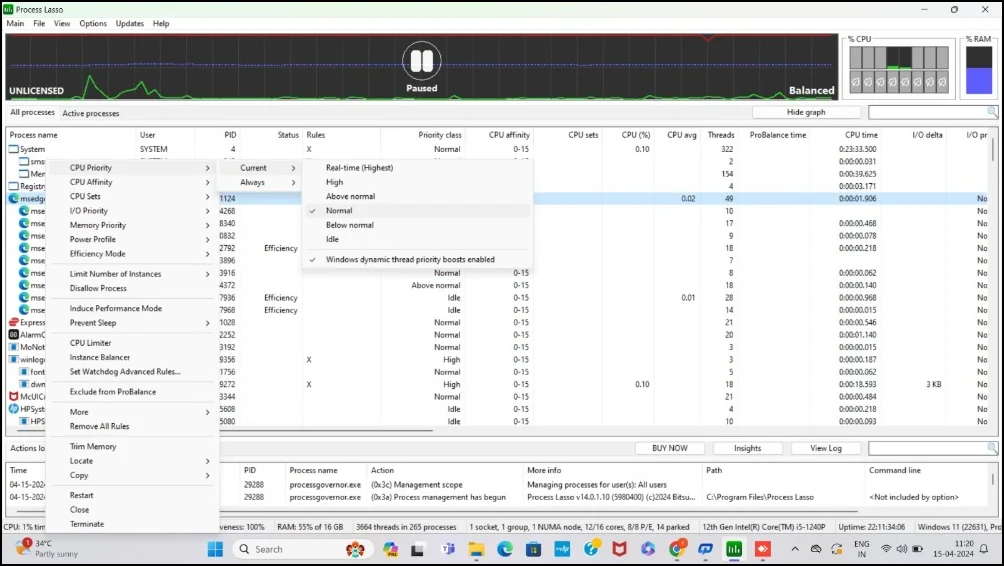Image resolution: width=1004 pixels, height=566 pixels.
Task: Click the process list vertical scrollbar
Action: [994, 151]
